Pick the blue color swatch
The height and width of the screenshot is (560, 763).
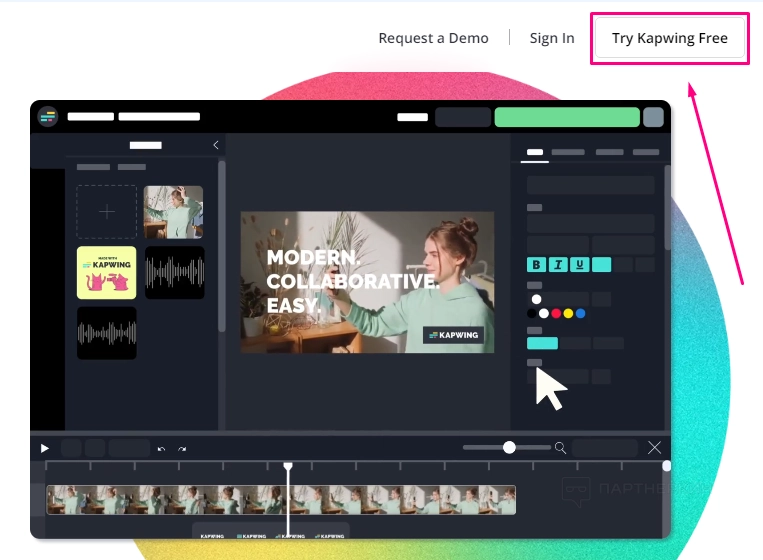[x=581, y=314]
